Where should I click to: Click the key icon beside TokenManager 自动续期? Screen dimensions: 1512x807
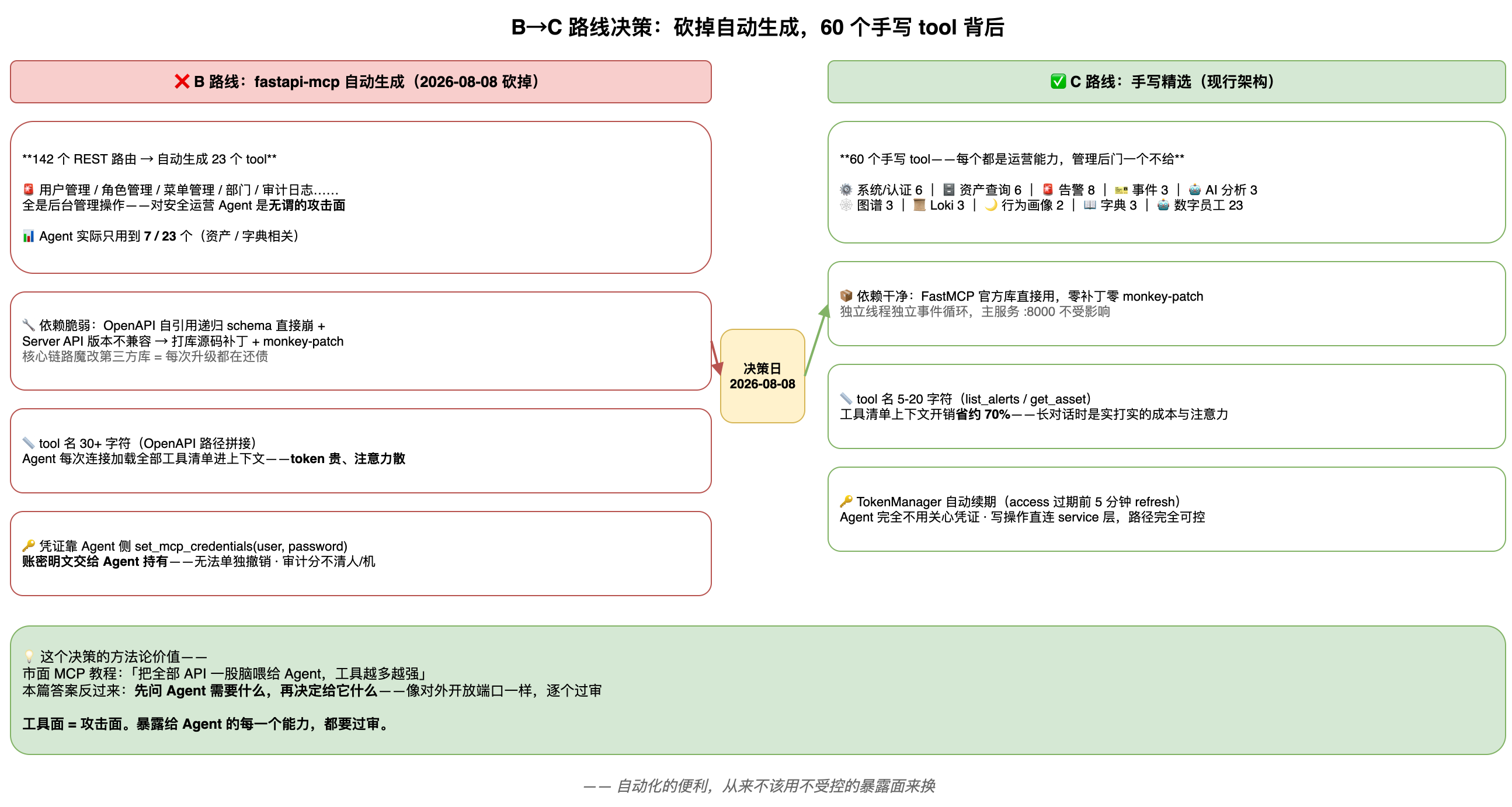click(846, 502)
